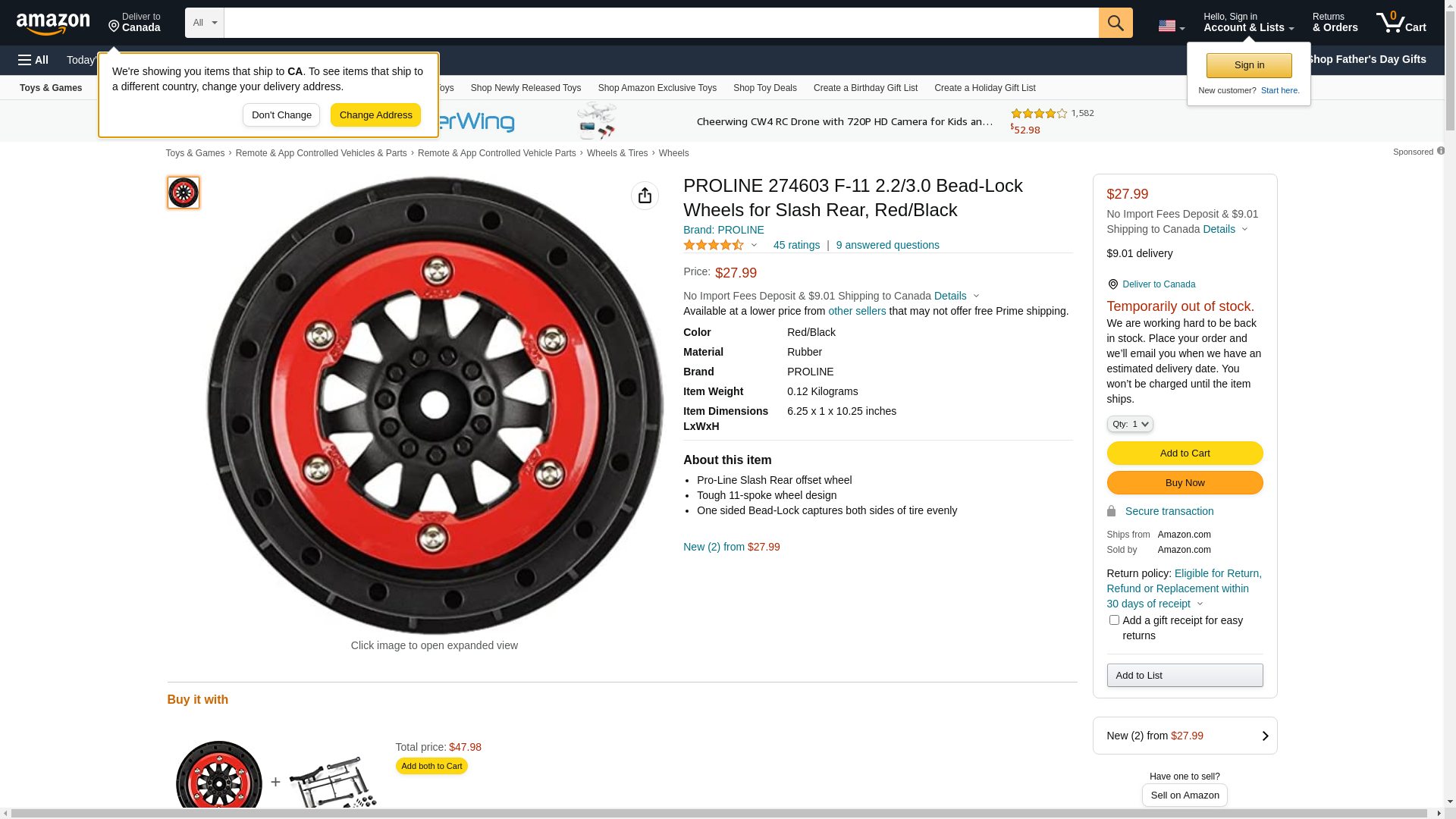1456x819 pixels.
Task: Open the search category All dropdown
Action: (205, 23)
